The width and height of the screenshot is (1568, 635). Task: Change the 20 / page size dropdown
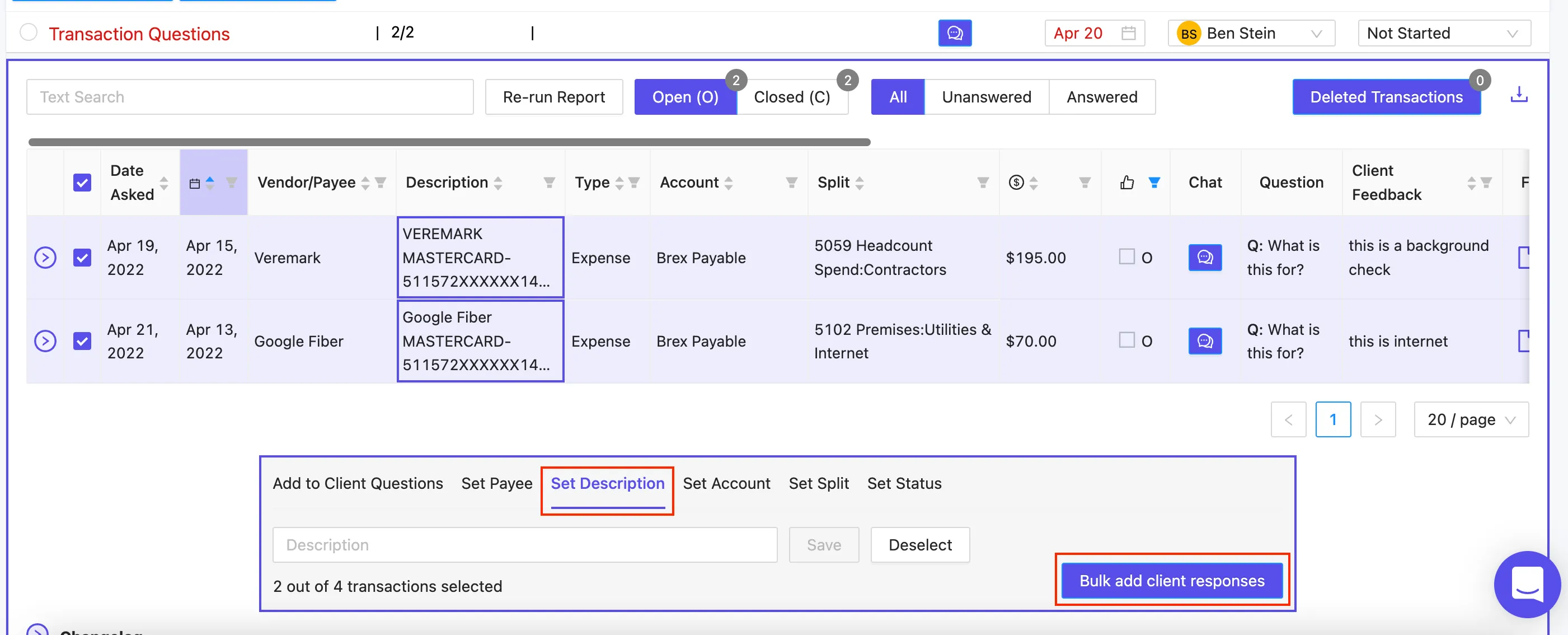pos(1471,419)
